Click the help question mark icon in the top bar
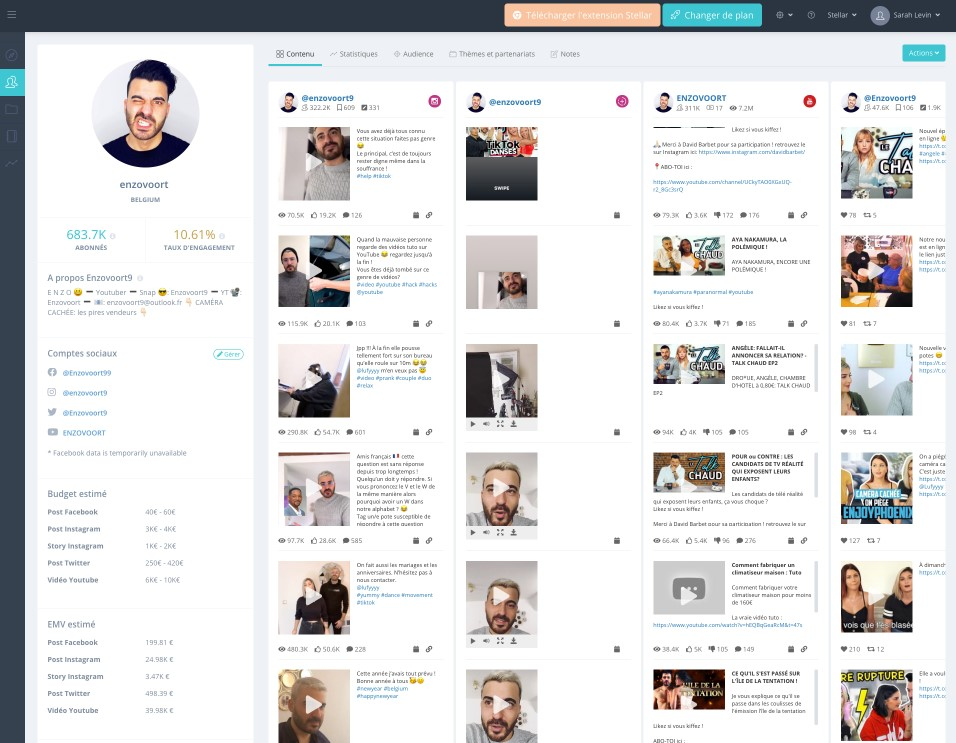The image size is (956, 743). pos(811,15)
